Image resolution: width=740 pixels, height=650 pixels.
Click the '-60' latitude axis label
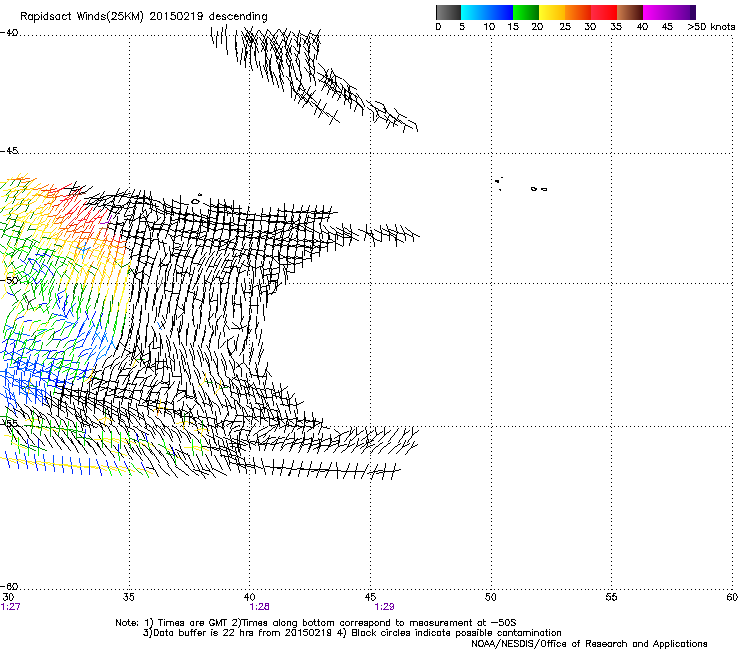point(9,586)
